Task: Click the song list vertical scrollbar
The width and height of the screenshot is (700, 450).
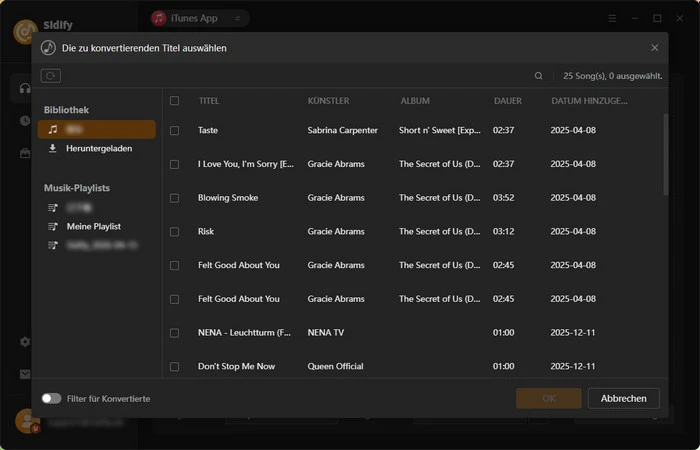Action: coord(666,154)
